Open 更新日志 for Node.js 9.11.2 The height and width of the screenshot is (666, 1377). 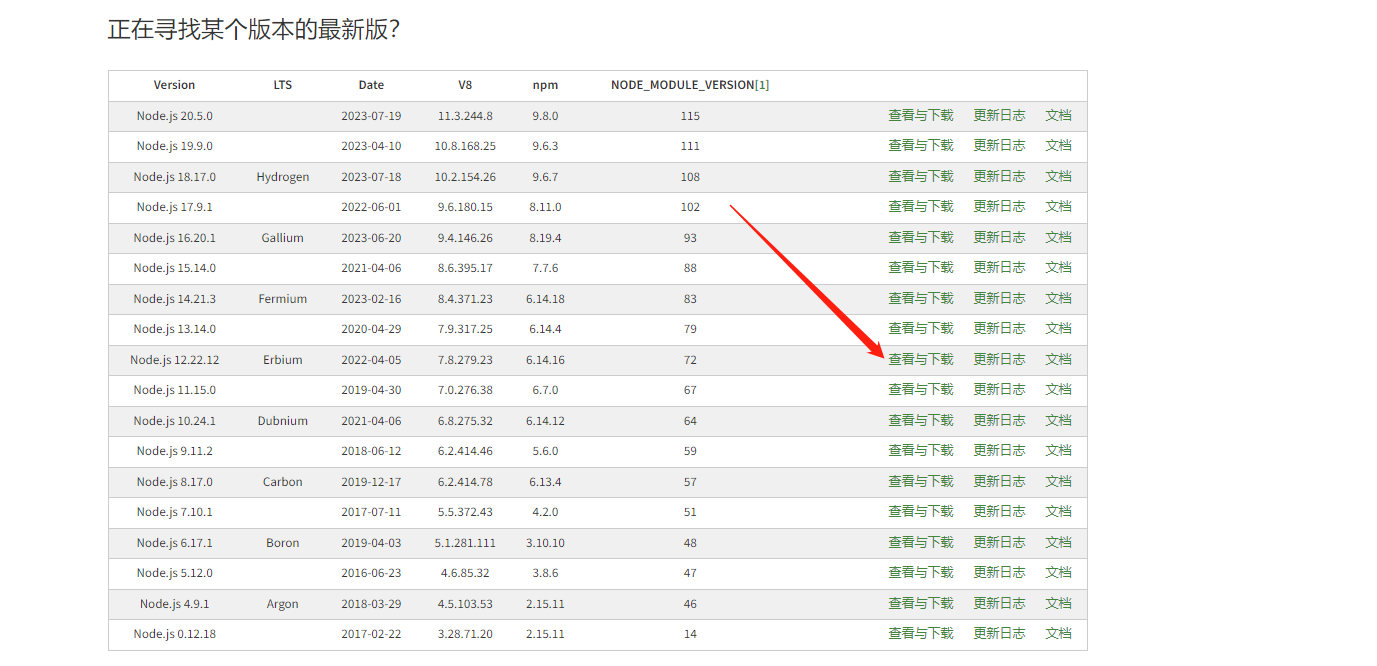[x=999, y=450]
